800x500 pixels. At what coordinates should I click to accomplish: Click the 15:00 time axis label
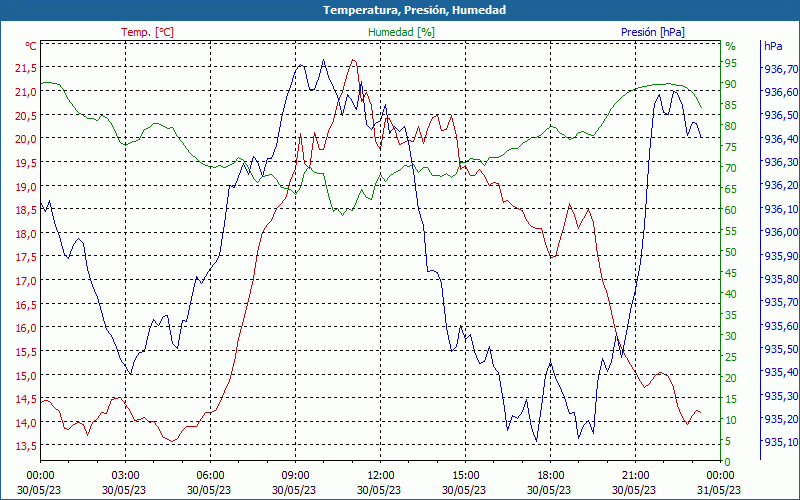coord(465,476)
